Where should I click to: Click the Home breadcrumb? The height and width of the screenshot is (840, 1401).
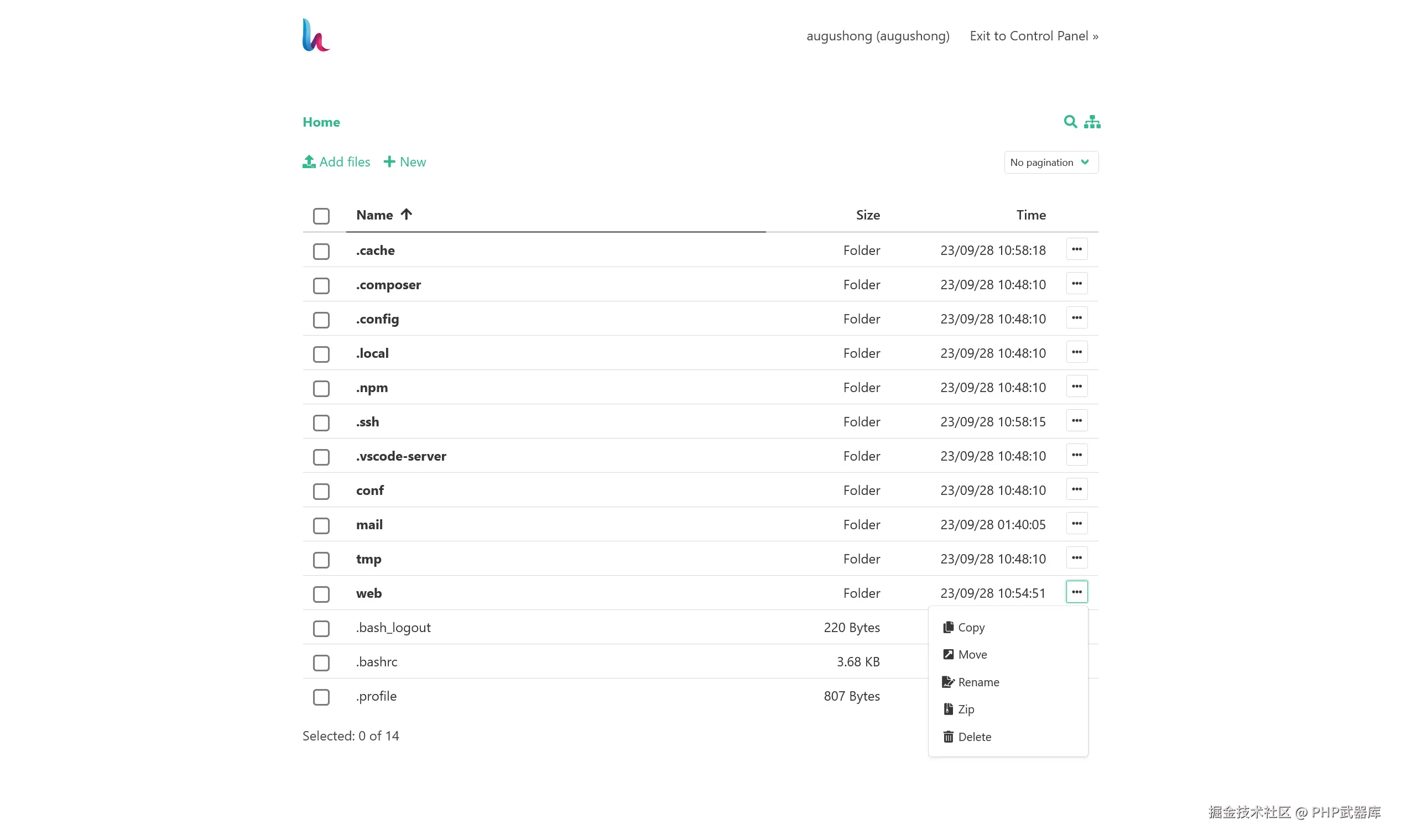pyautogui.click(x=321, y=122)
